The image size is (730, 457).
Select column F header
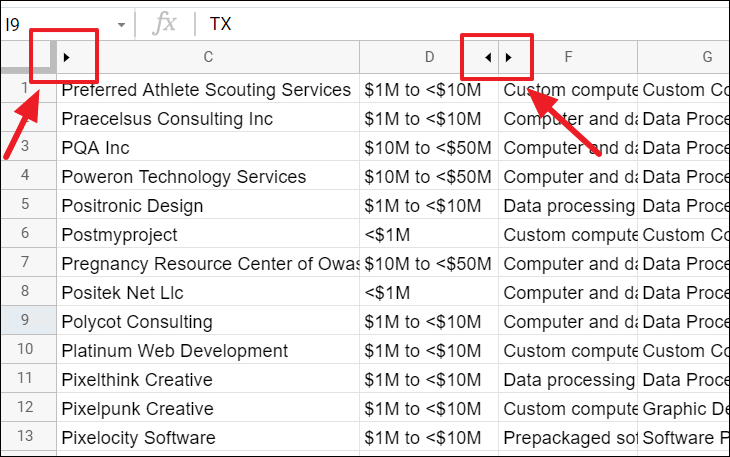[568, 57]
